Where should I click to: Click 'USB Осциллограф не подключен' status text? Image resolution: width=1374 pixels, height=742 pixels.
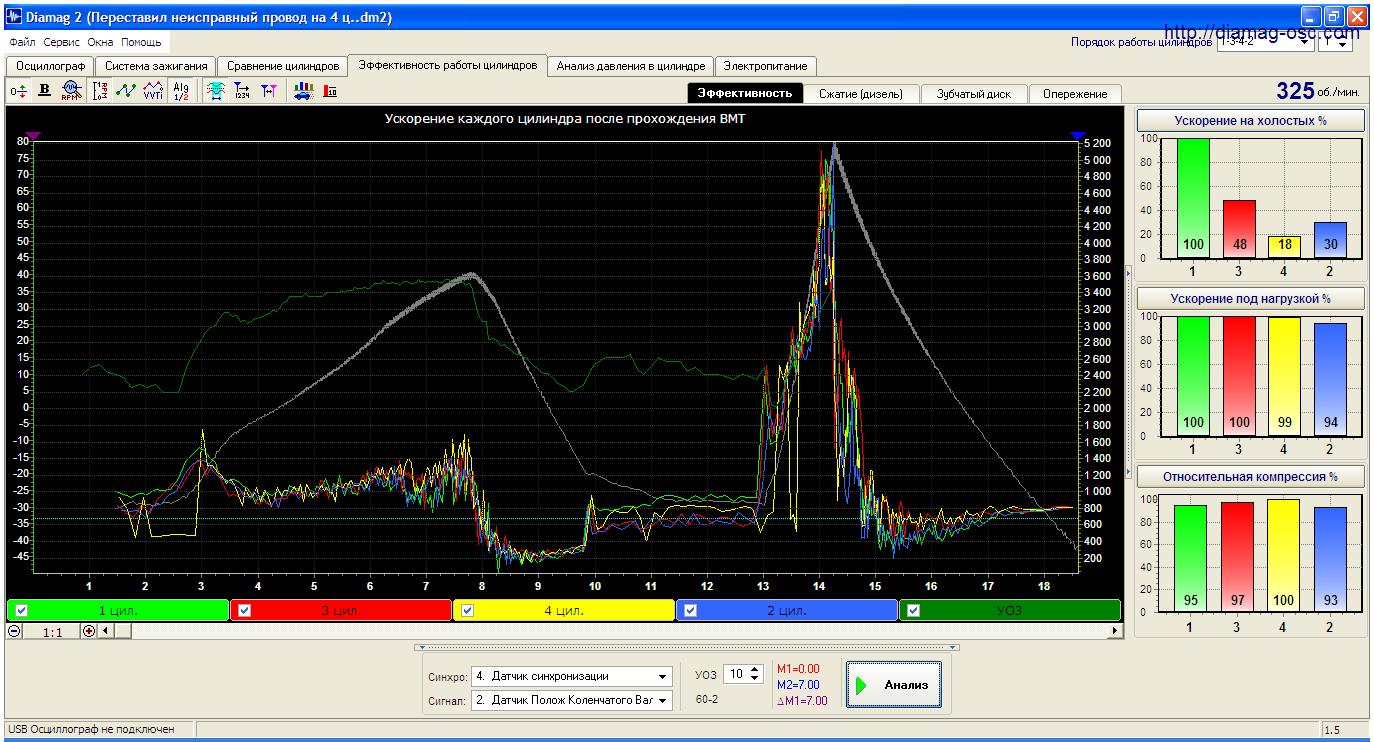click(x=91, y=730)
